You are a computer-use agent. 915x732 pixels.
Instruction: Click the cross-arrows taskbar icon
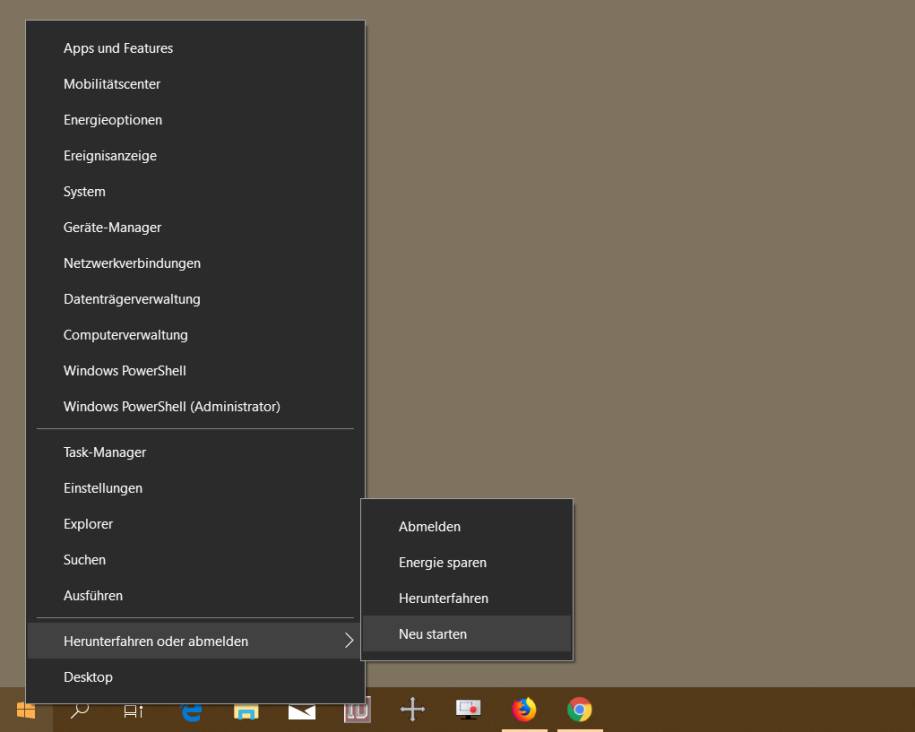point(413,709)
